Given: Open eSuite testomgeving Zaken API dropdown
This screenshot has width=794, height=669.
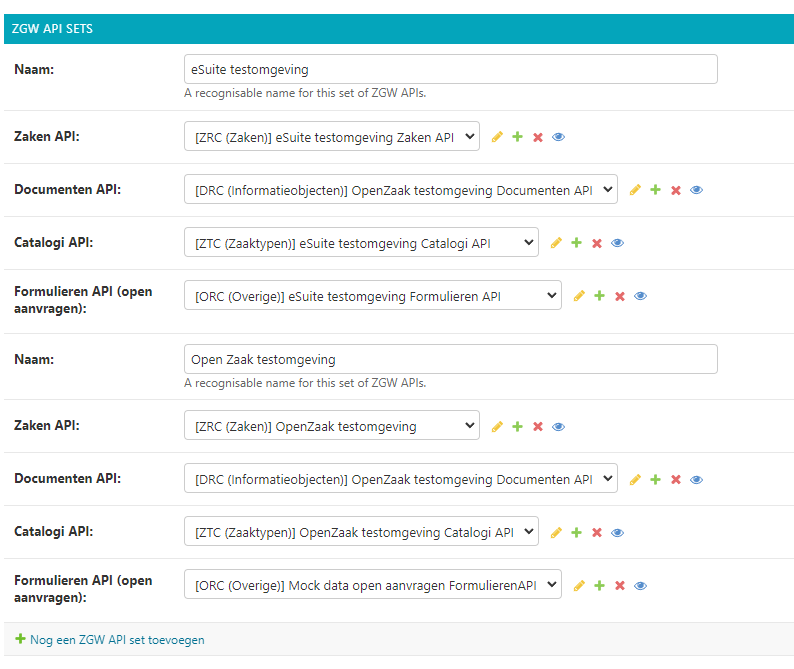Looking at the screenshot, I should 331,137.
